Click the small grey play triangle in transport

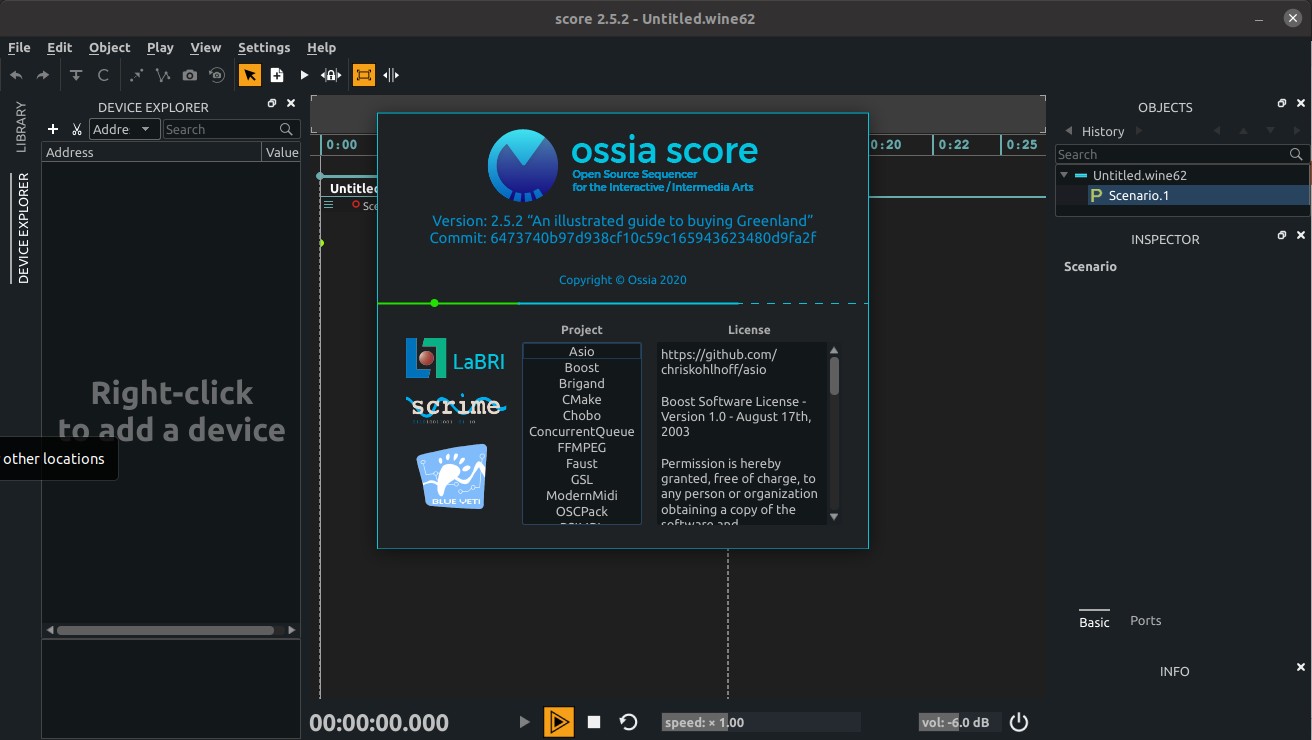coord(524,722)
